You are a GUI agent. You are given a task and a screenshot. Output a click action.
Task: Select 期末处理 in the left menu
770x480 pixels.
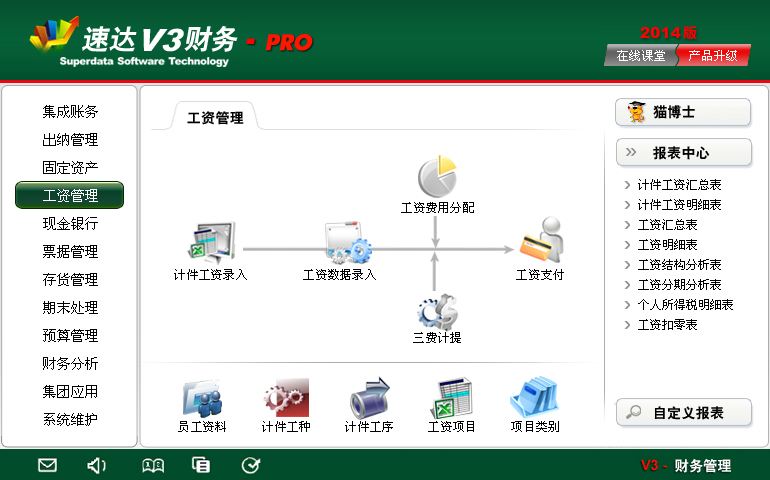coord(70,308)
